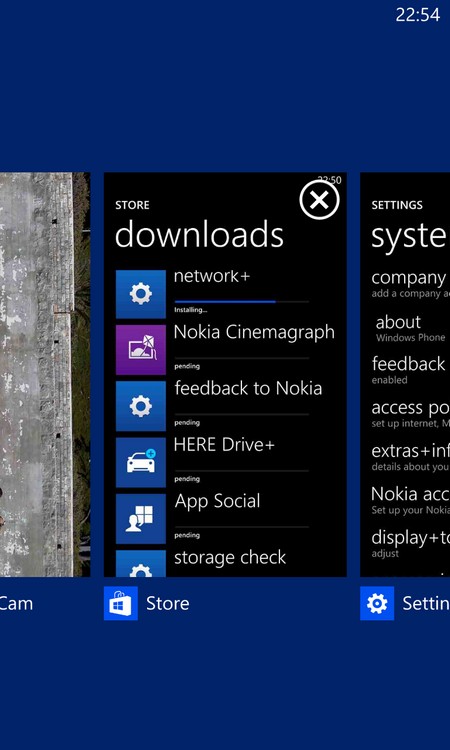Select storage check download entry
Image resolution: width=450 pixels, height=750 pixels.
(230, 558)
